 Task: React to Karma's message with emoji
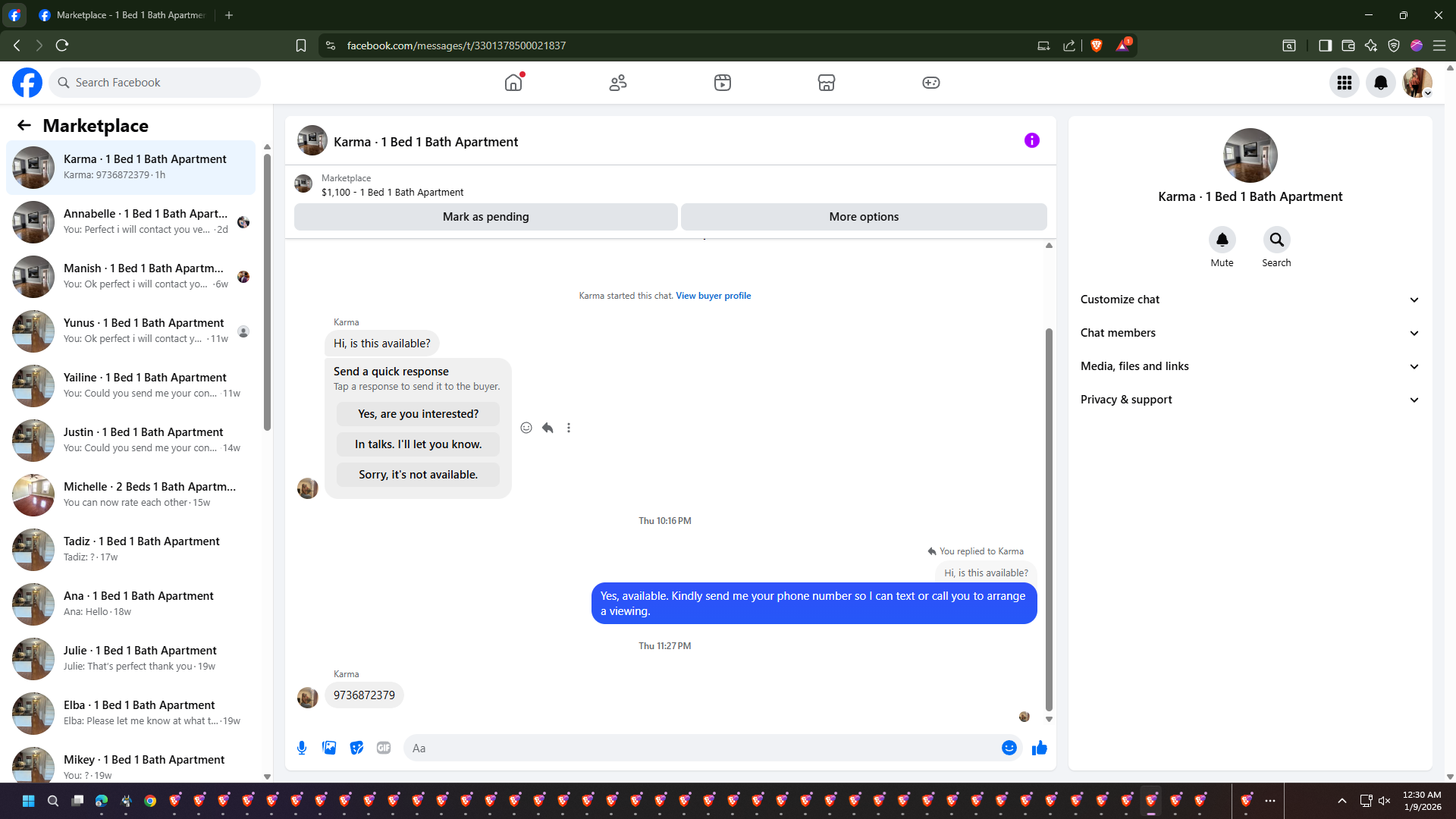click(x=526, y=428)
